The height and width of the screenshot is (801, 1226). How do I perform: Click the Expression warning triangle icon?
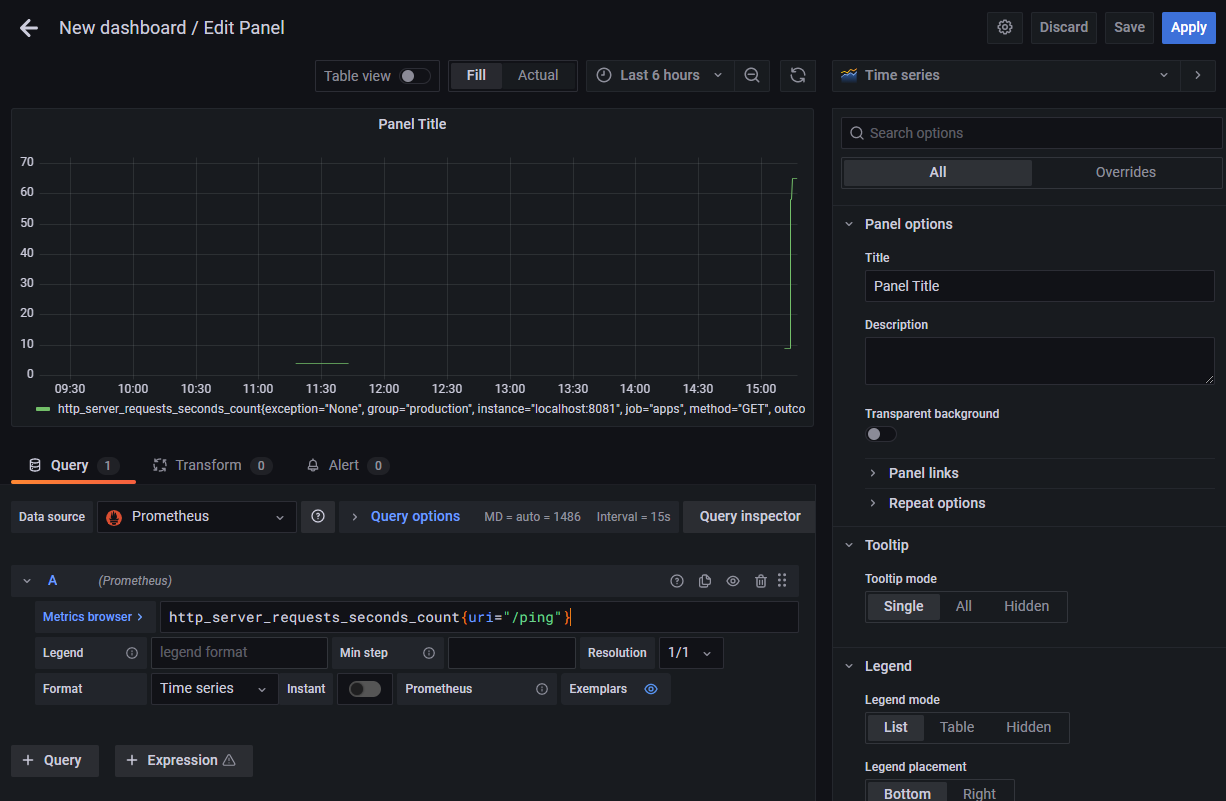pyautogui.click(x=230, y=760)
